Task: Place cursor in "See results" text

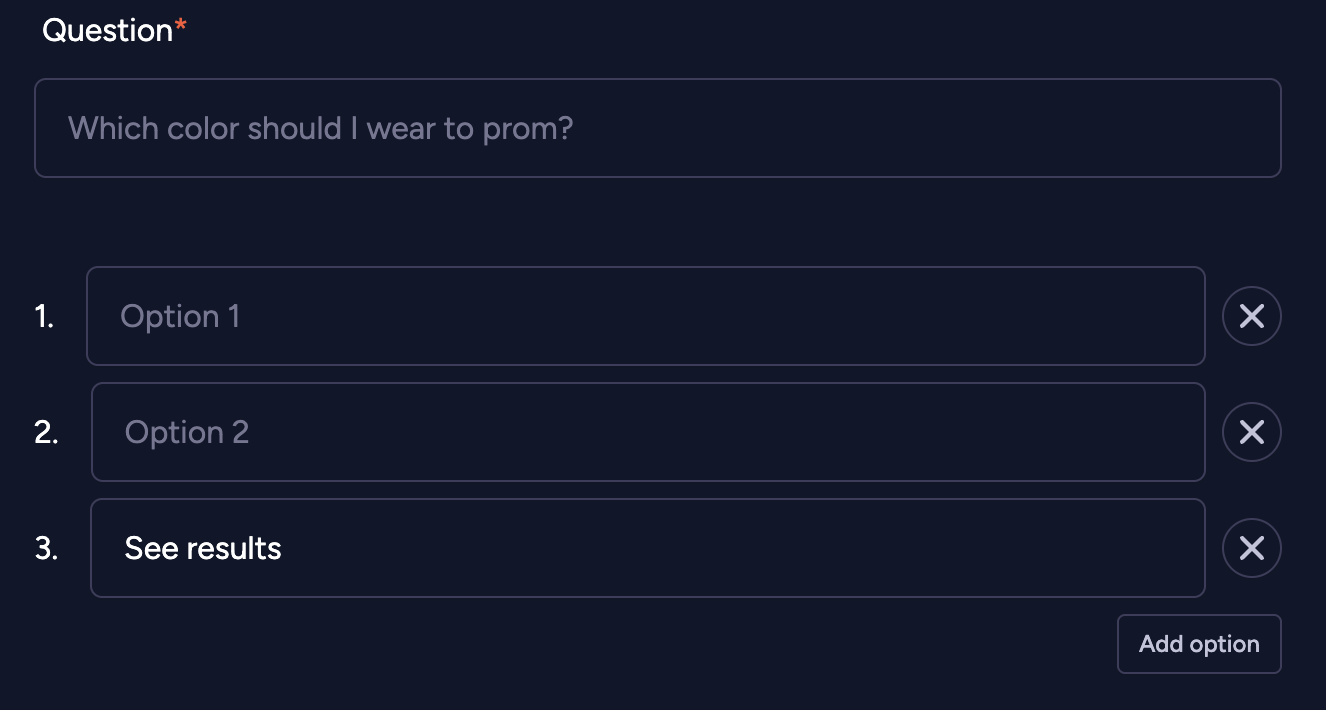Action: click(x=203, y=548)
